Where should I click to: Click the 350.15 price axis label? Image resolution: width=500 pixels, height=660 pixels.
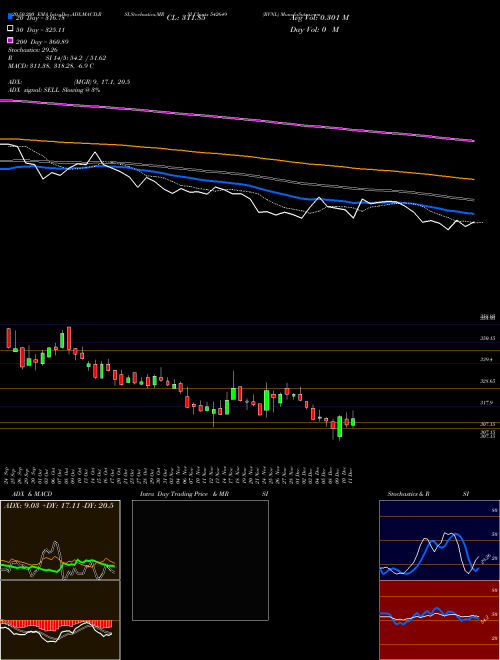coord(488,338)
